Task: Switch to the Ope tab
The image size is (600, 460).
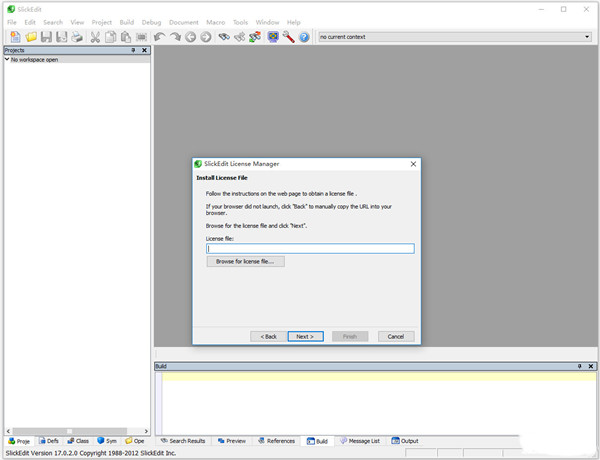Action: (135, 441)
